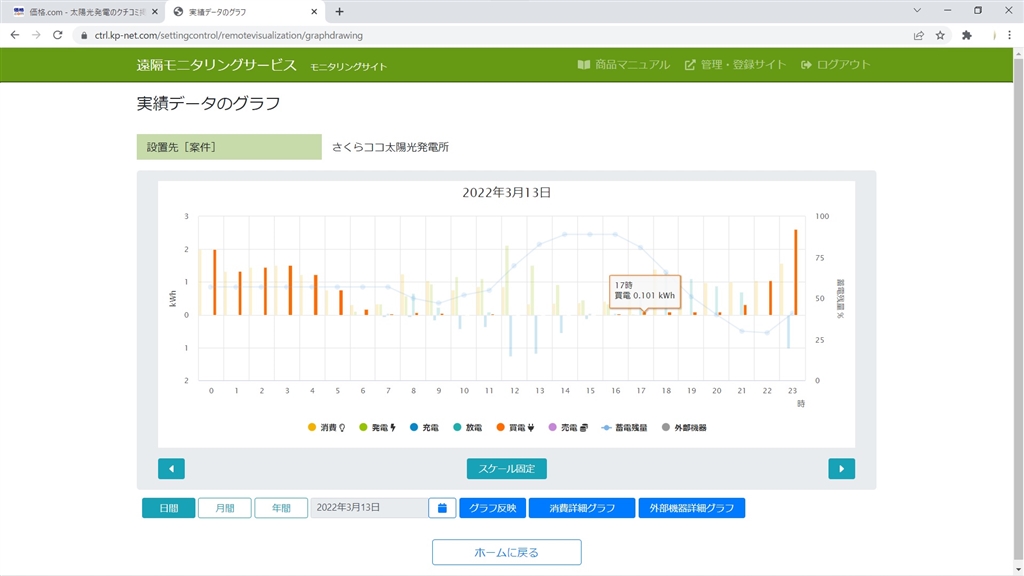Image resolution: width=1024 pixels, height=576 pixels.
Task: Click the page scrollbar down arrow
Action: [x=1018, y=570]
